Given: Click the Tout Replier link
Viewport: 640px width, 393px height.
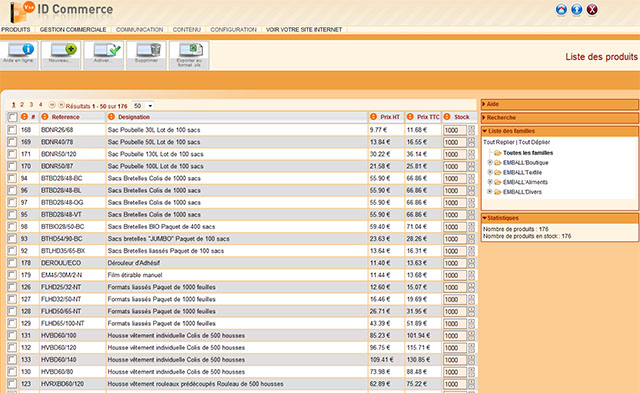Looking at the screenshot, I should 499,142.
